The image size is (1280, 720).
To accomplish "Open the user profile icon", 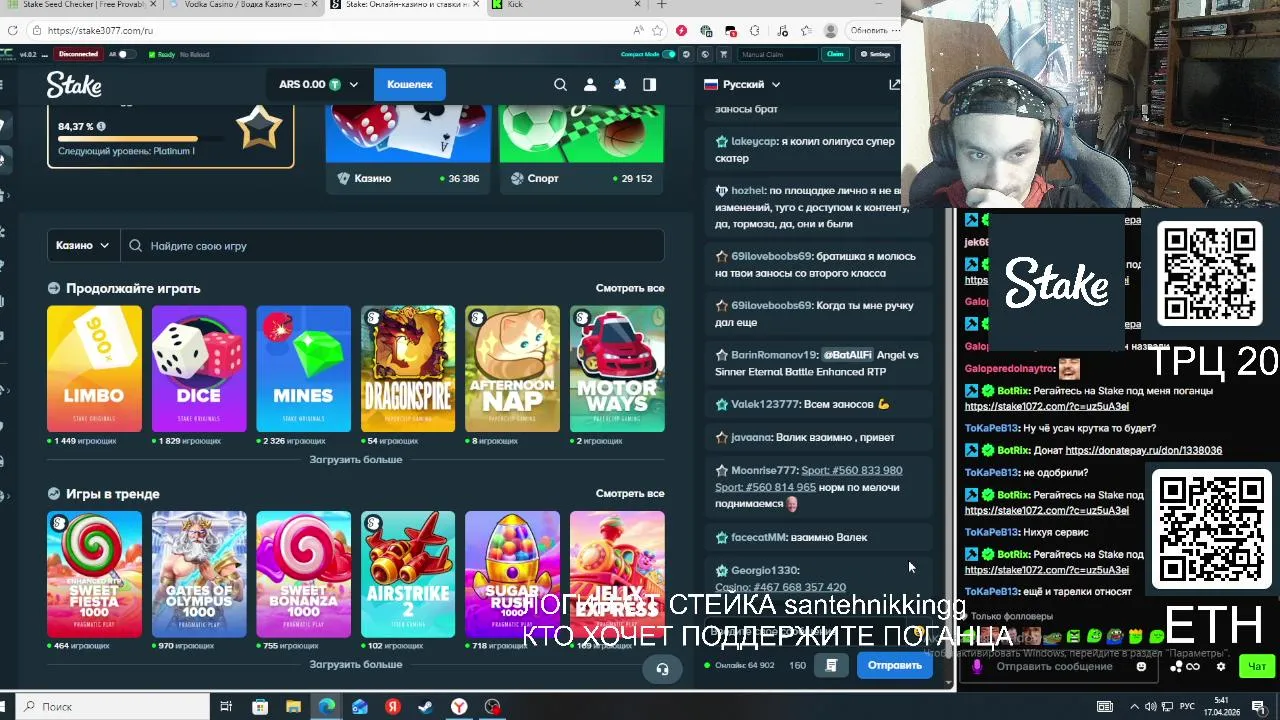I will [590, 85].
